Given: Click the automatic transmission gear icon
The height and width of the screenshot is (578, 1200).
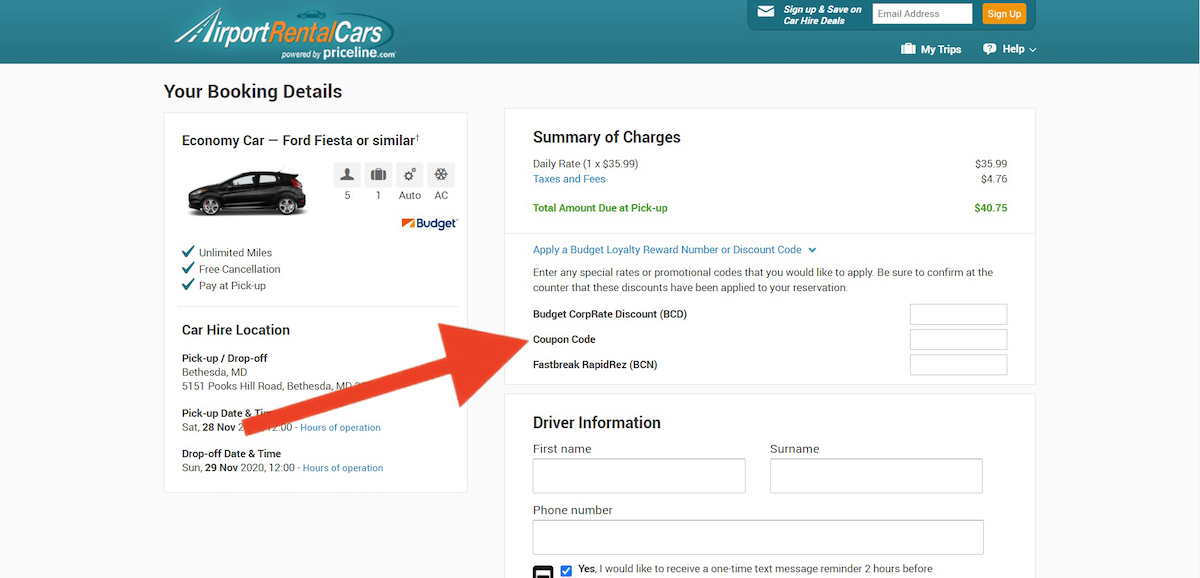Looking at the screenshot, I should click(410, 175).
